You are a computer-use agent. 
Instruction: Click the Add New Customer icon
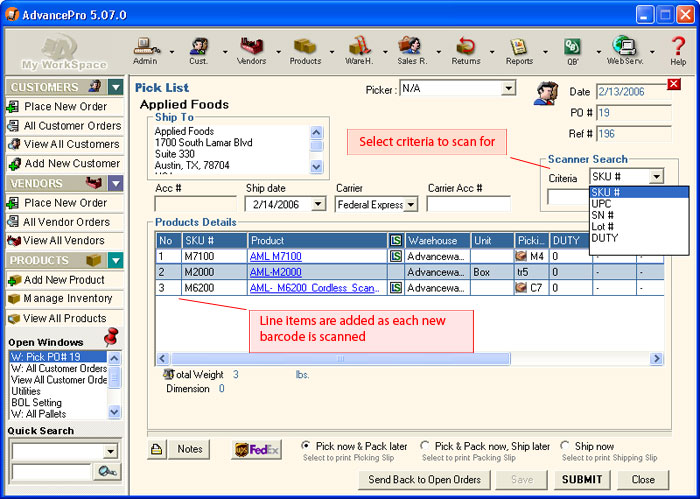click(14, 164)
